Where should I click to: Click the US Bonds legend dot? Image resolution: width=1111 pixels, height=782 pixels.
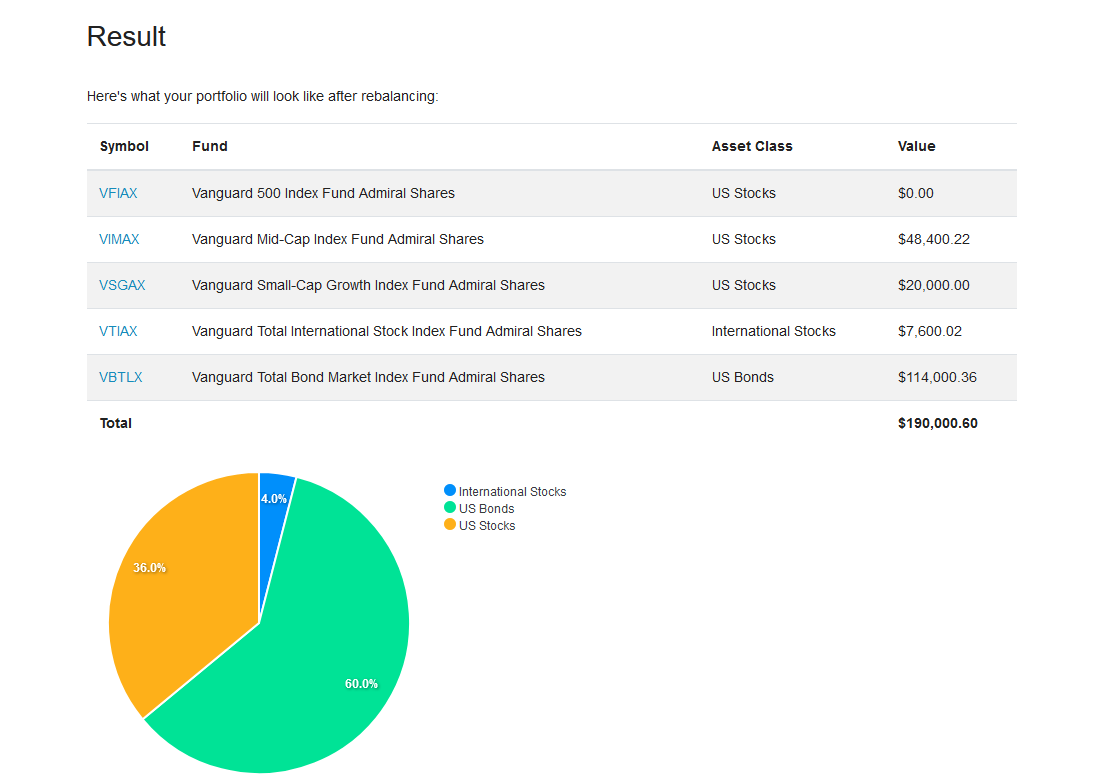coord(450,507)
